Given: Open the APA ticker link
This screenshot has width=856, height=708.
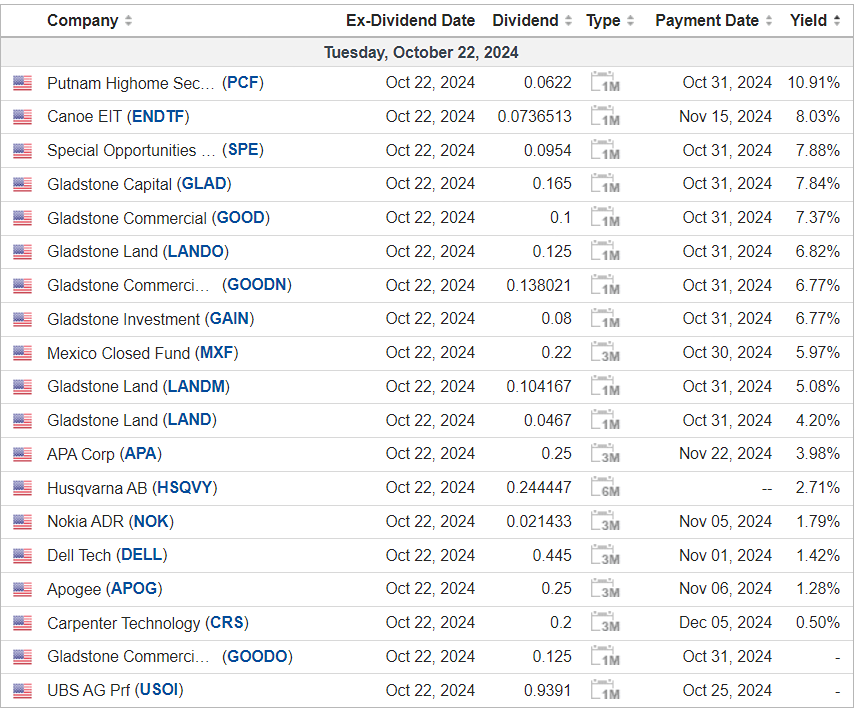Looking at the screenshot, I should click(x=141, y=454).
